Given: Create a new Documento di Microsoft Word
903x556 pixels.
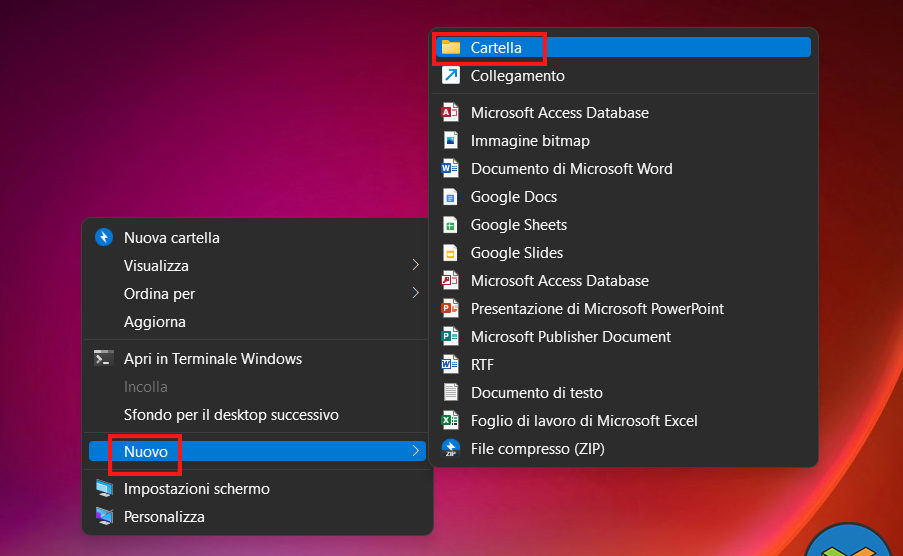Looking at the screenshot, I should pyautogui.click(x=571, y=169).
